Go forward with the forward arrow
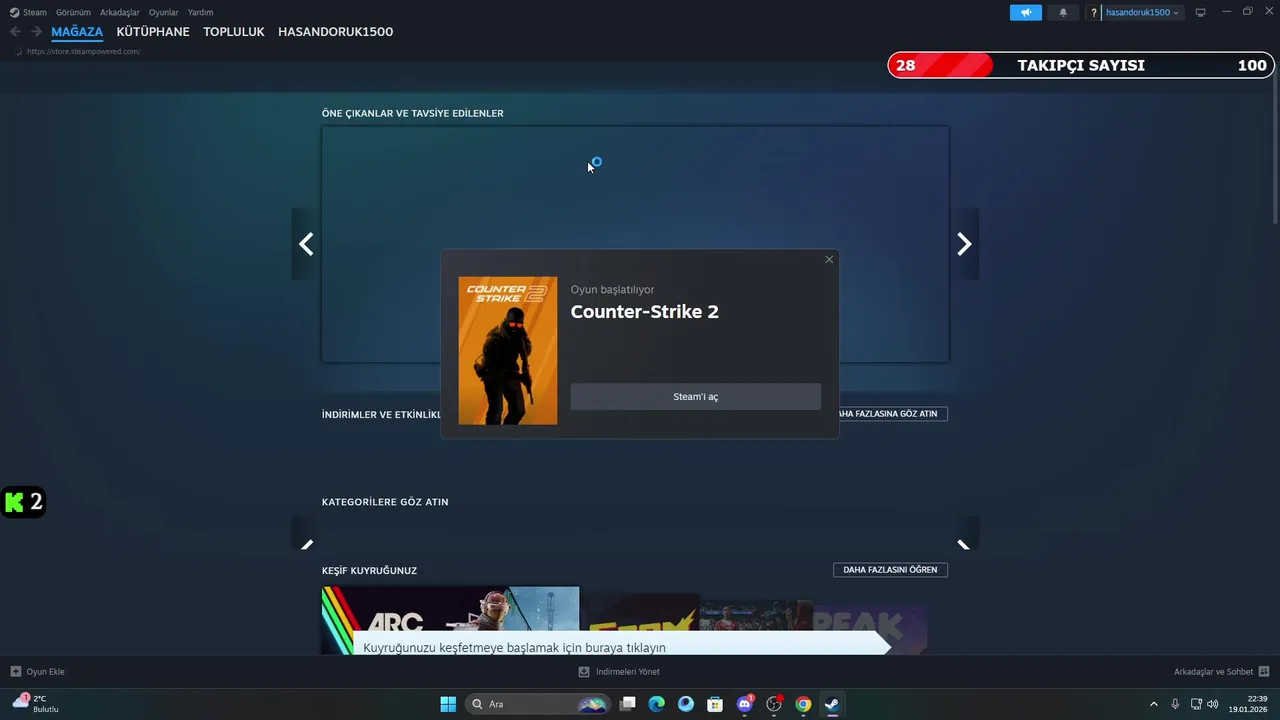 click(x=36, y=32)
